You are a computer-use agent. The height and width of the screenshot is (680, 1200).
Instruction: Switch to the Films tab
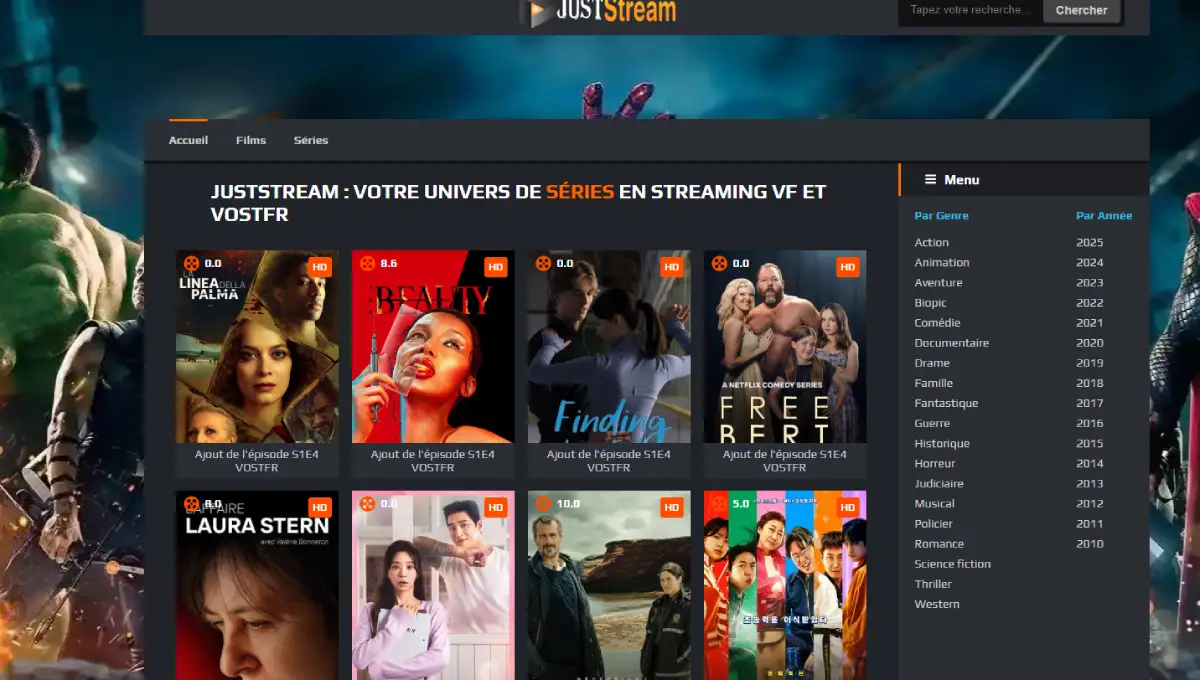pyautogui.click(x=251, y=140)
